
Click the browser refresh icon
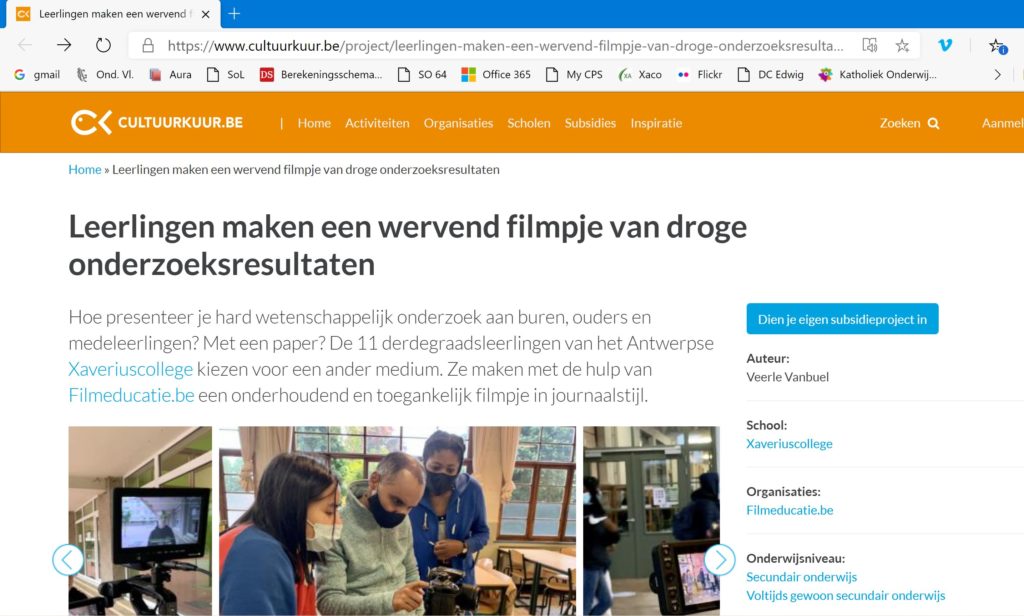[x=103, y=45]
